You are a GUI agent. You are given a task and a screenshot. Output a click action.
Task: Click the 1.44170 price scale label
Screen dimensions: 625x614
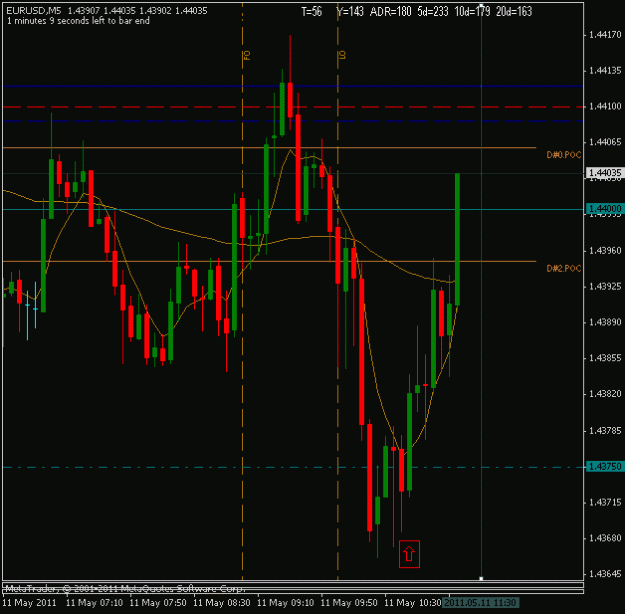click(605, 35)
